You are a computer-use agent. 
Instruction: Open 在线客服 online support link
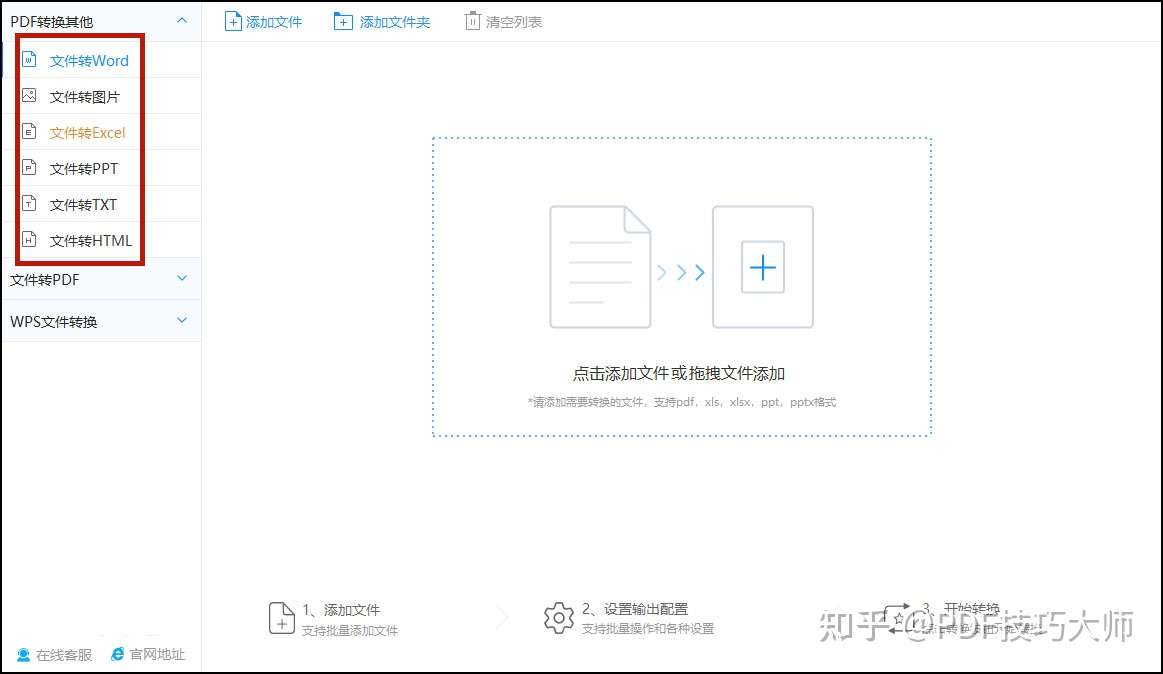[x=54, y=655]
